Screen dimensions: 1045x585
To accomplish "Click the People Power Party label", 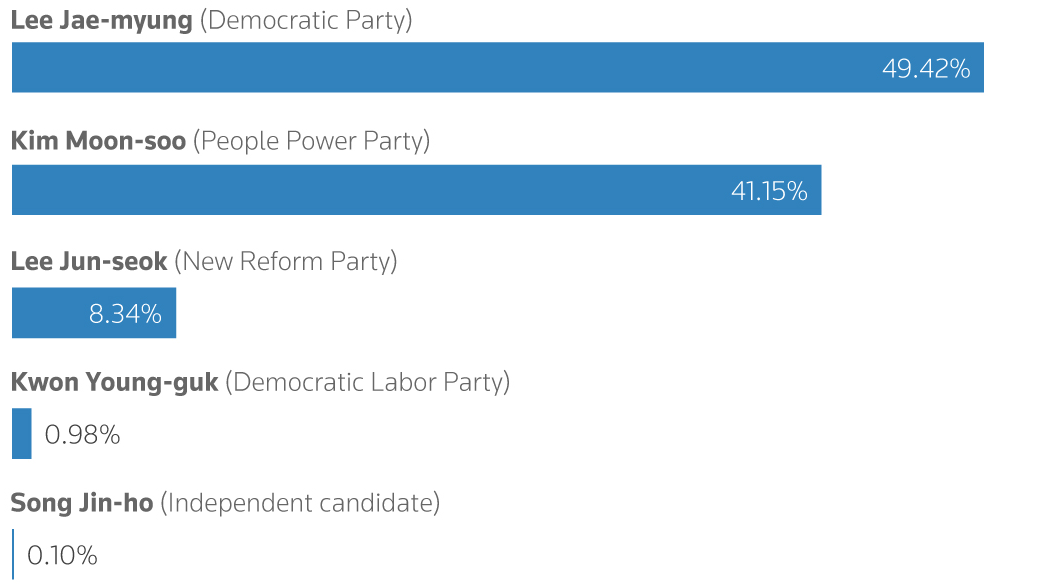I will 311,141.
